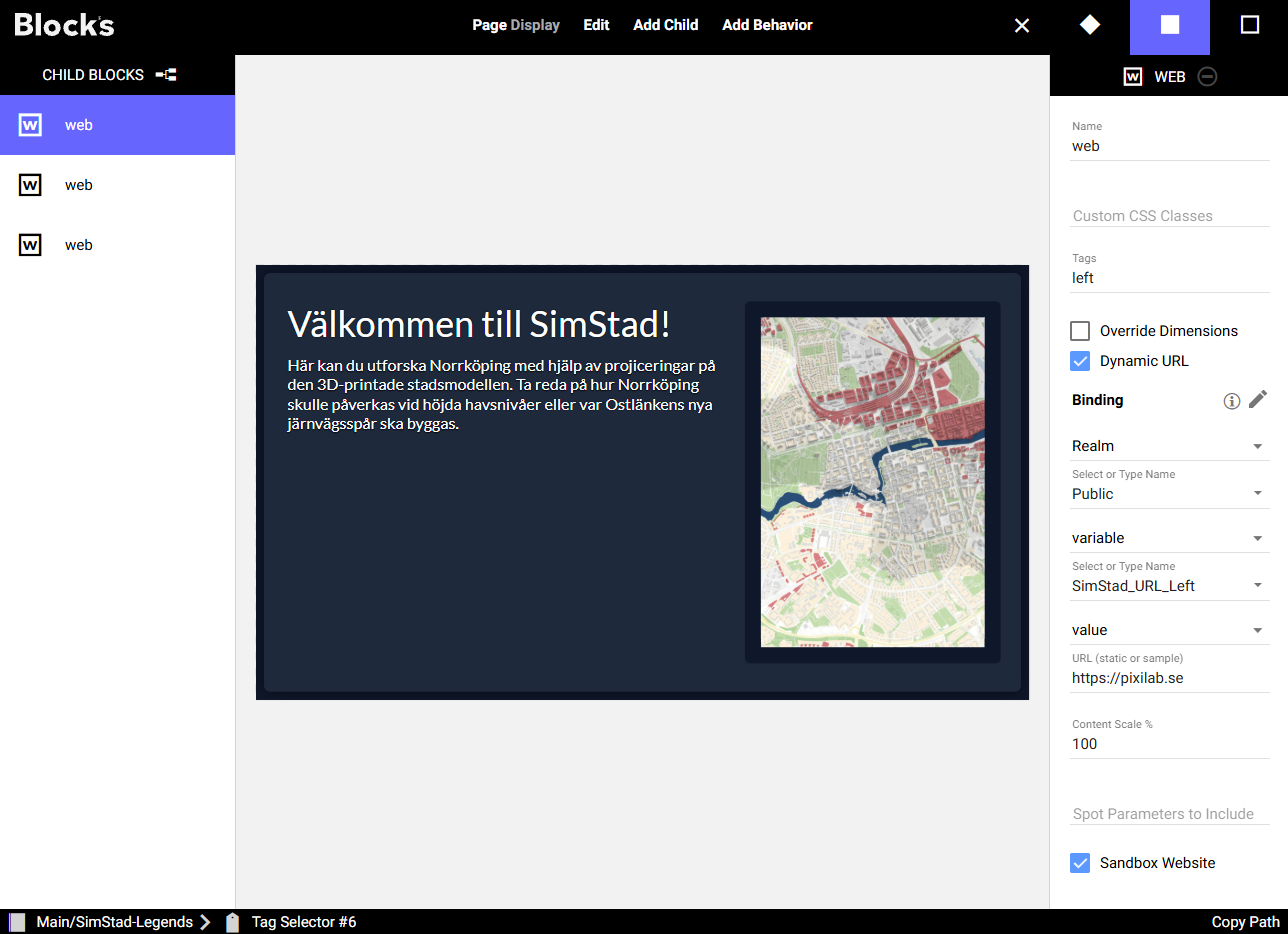Open the Public name dropdown

(x=1170, y=494)
